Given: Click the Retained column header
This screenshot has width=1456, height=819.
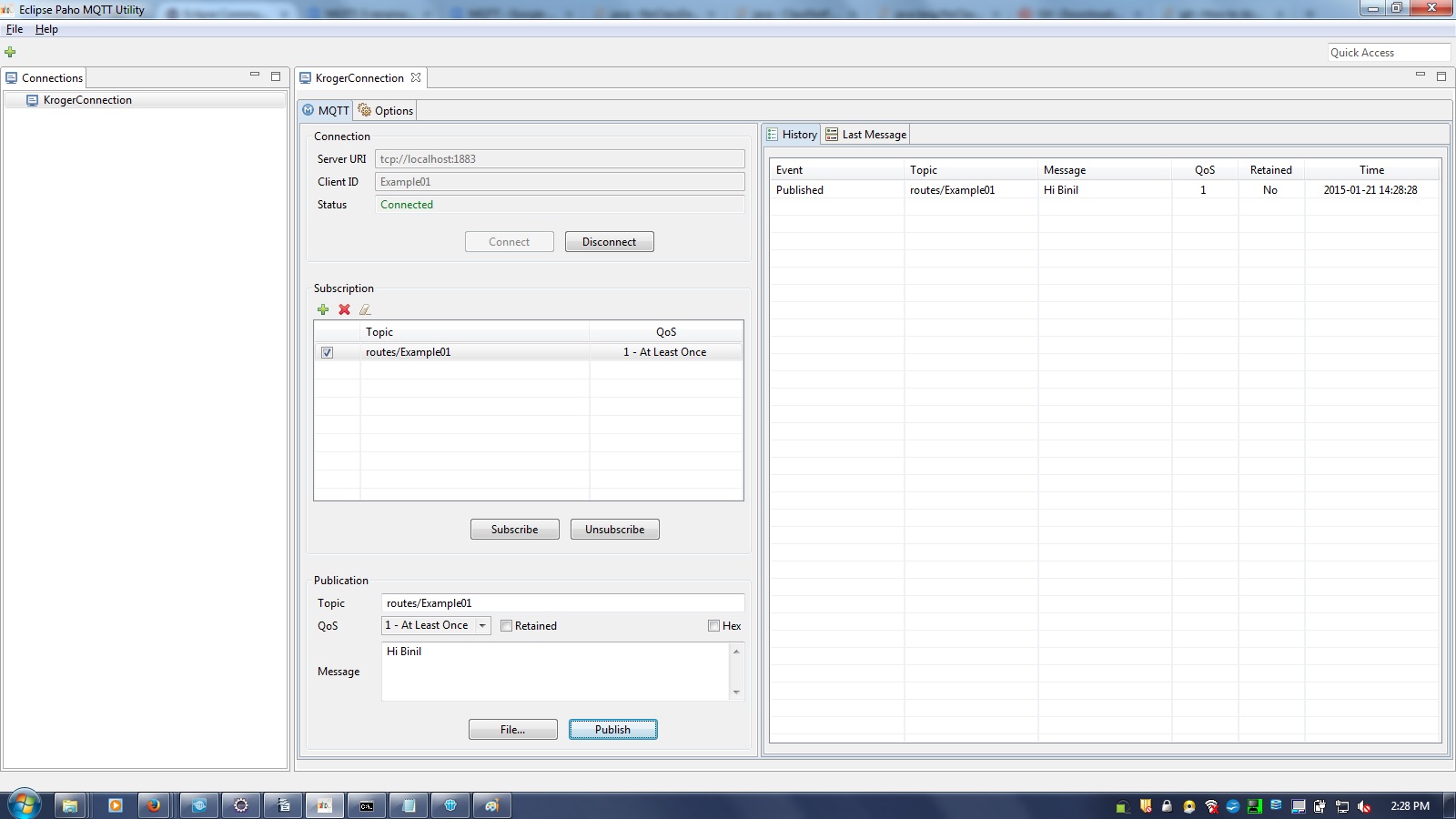Looking at the screenshot, I should click(x=1271, y=170).
